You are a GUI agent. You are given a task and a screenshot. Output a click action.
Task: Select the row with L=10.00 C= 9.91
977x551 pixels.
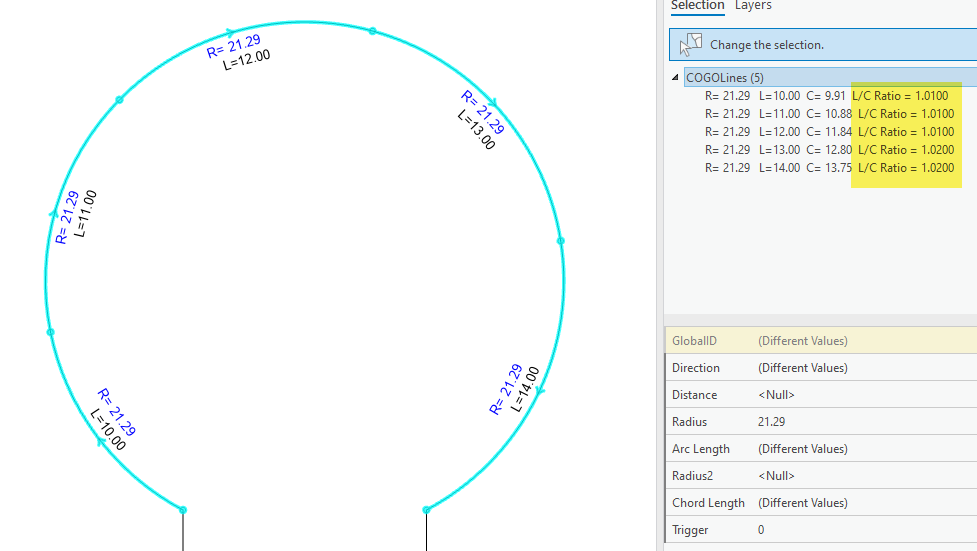(x=826, y=96)
